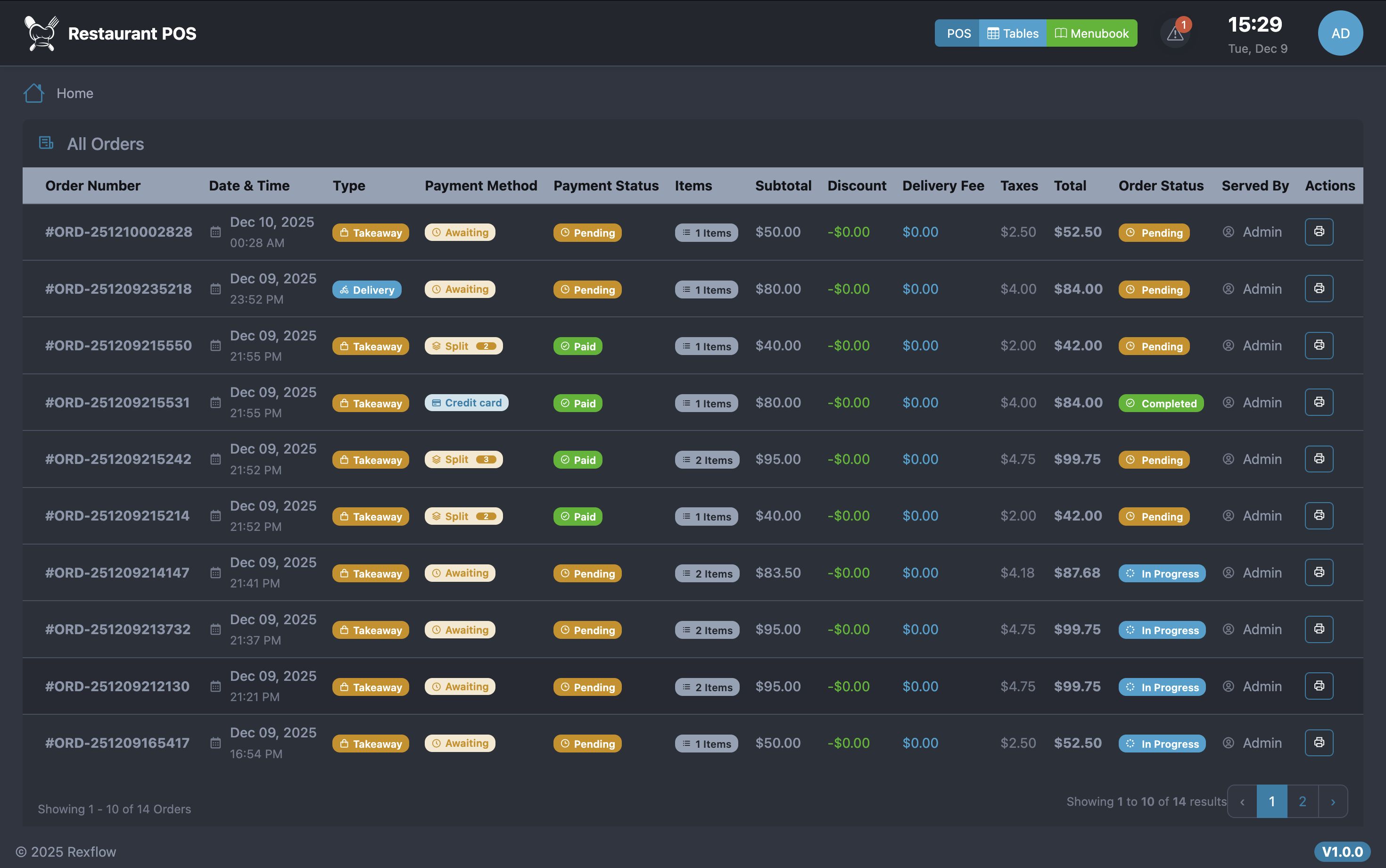This screenshot has width=1386, height=868.
Task: Click the Completed order status badge
Action: tap(1161, 403)
